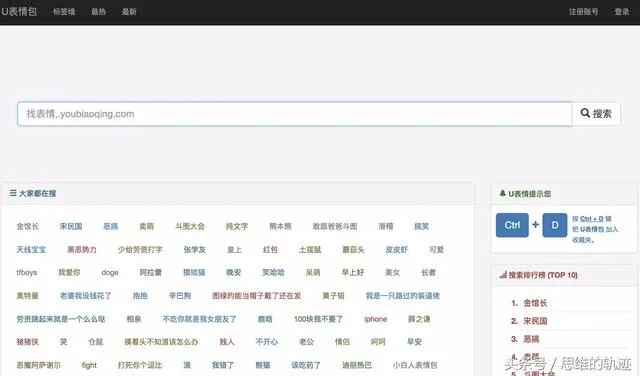The height and width of the screenshot is (376, 640).
Task: Choose the 100块我不要了 tag
Action: pos(318,319)
